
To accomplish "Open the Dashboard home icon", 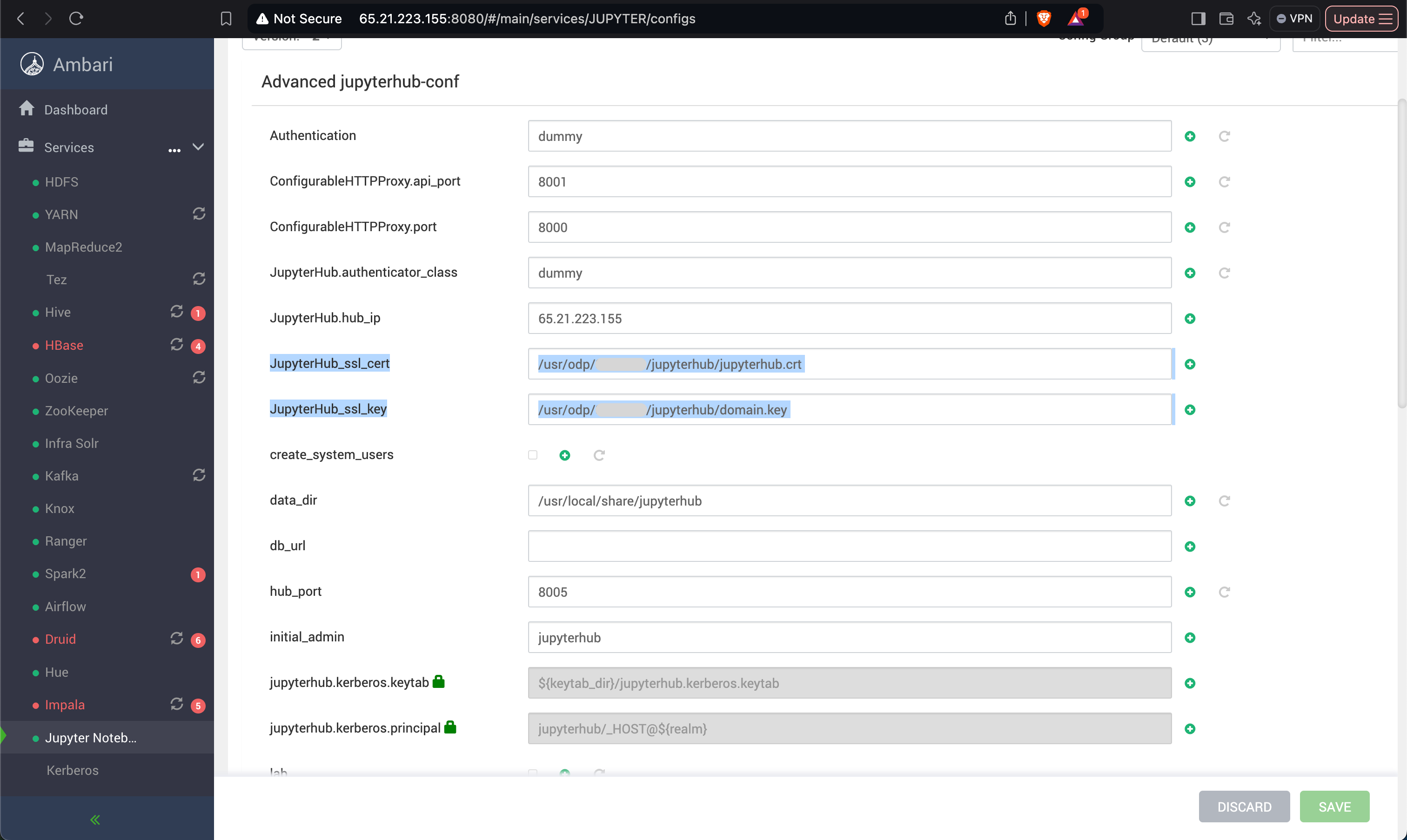I will (x=27, y=108).
